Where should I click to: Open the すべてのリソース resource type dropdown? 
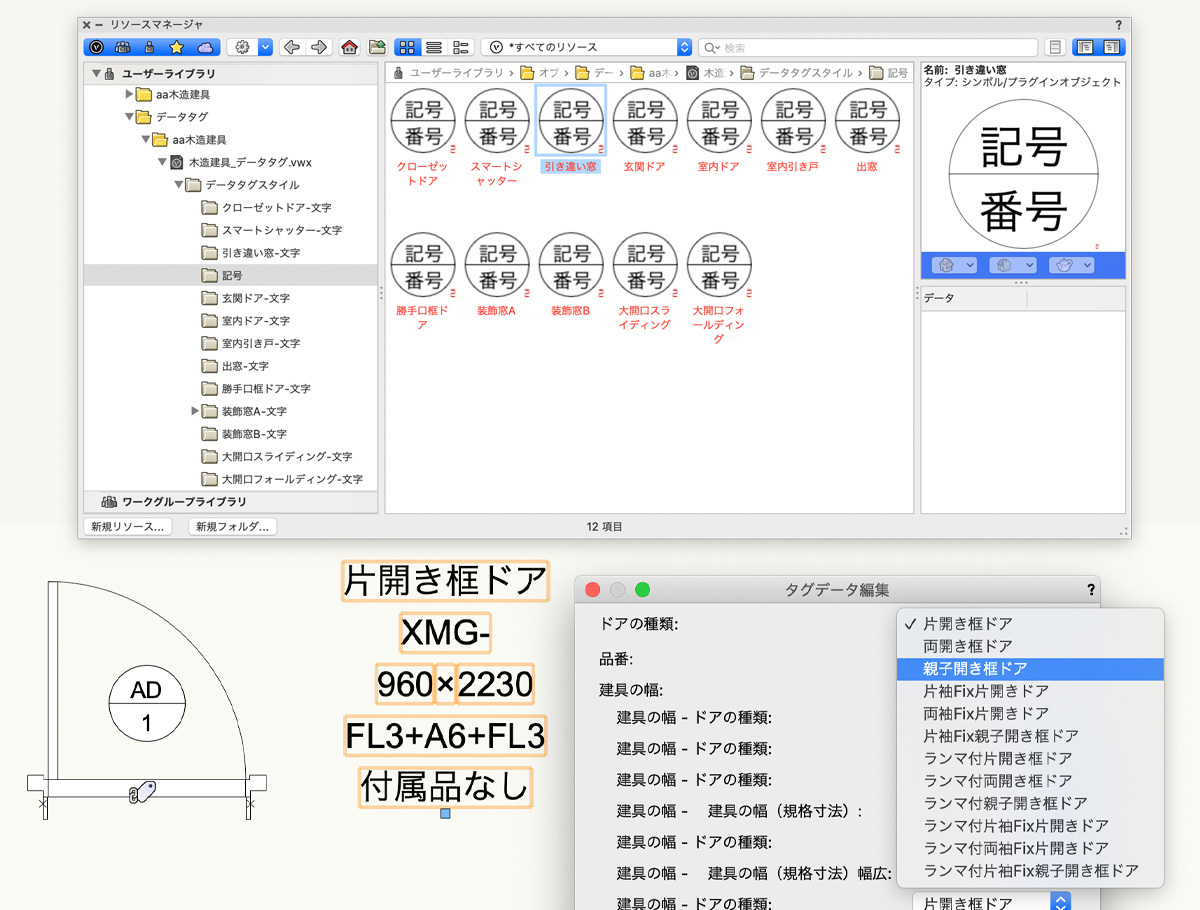pyautogui.click(x=586, y=47)
